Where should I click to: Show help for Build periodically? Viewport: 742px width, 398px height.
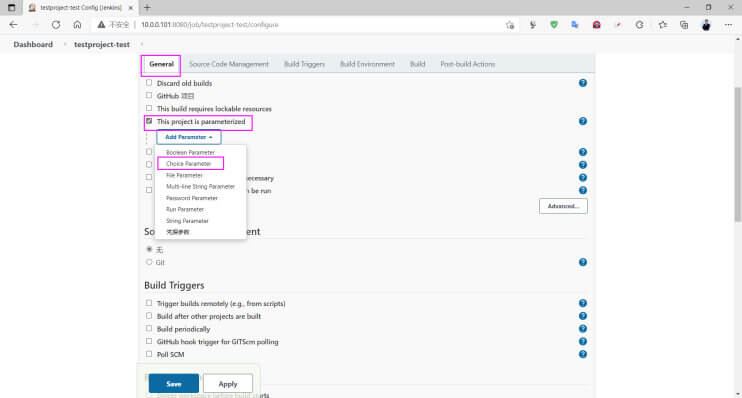583,328
